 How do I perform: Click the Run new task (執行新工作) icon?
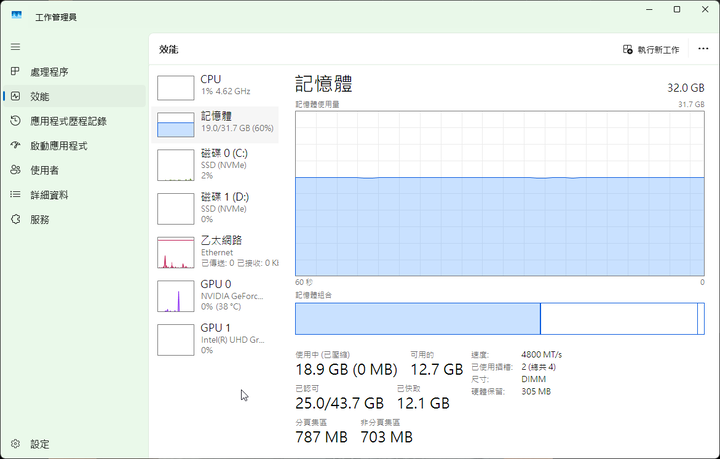pyautogui.click(x=627, y=50)
